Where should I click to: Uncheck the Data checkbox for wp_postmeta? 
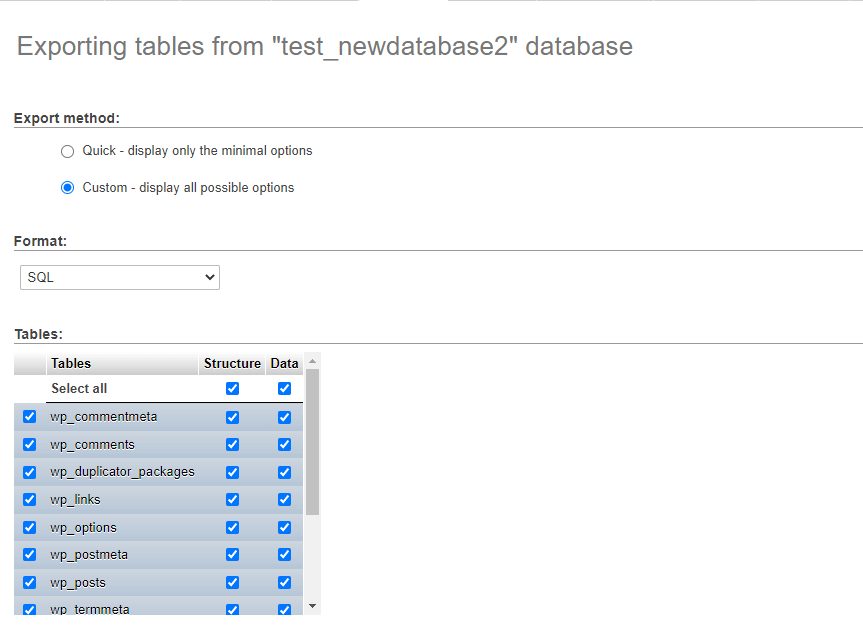[x=284, y=554]
